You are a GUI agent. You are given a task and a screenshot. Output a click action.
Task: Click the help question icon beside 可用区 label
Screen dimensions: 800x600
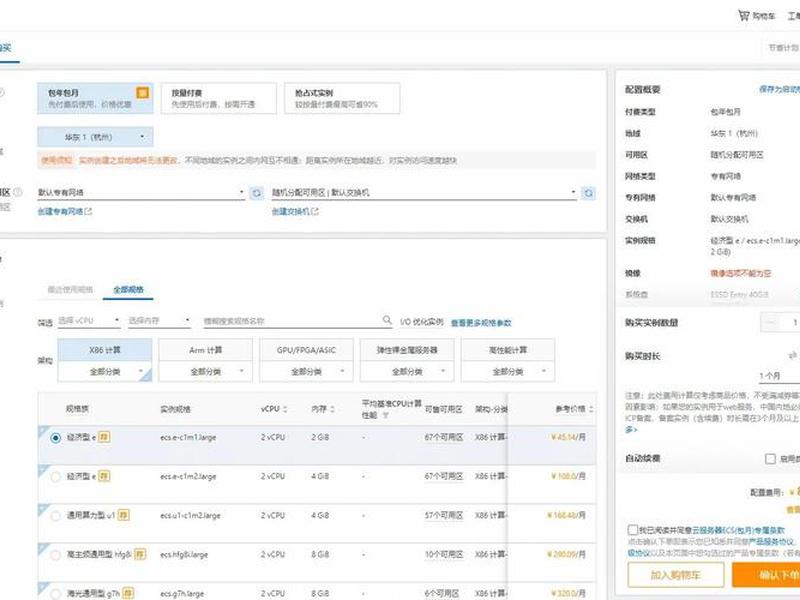tap(18, 192)
